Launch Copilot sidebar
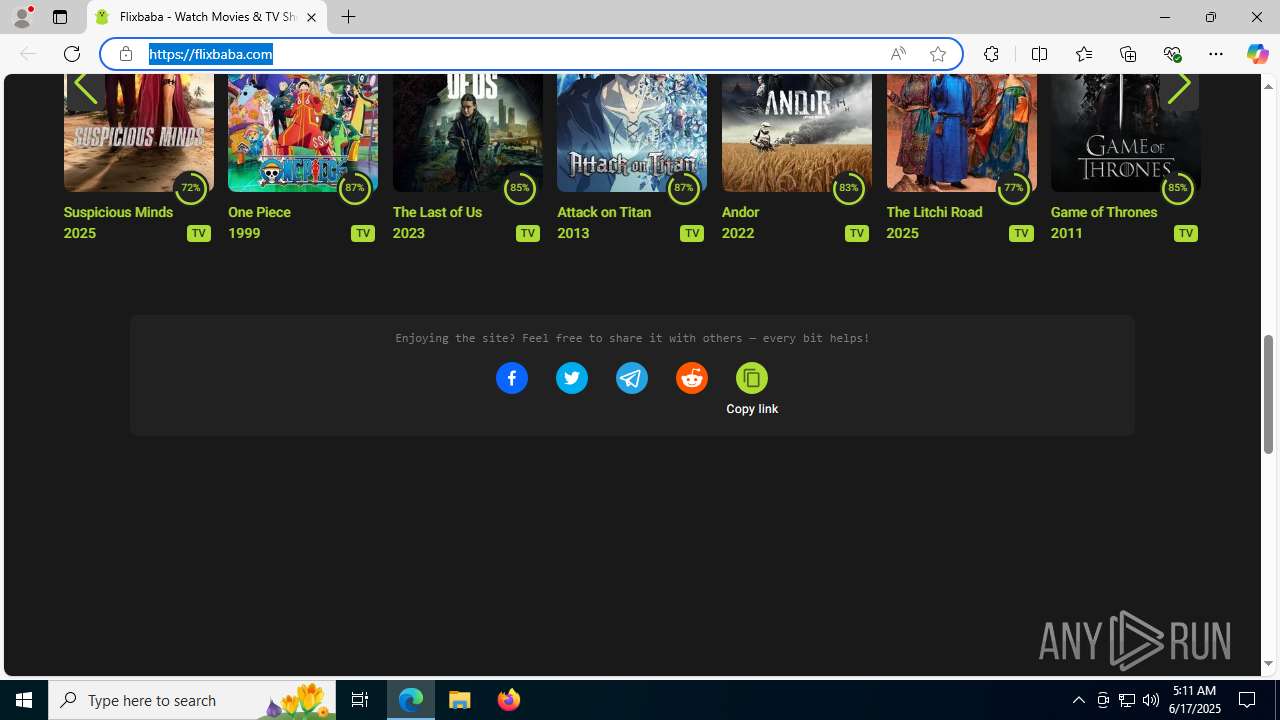This screenshot has width=1280, height=720. pyautogui.click(x=1257, y=54)
